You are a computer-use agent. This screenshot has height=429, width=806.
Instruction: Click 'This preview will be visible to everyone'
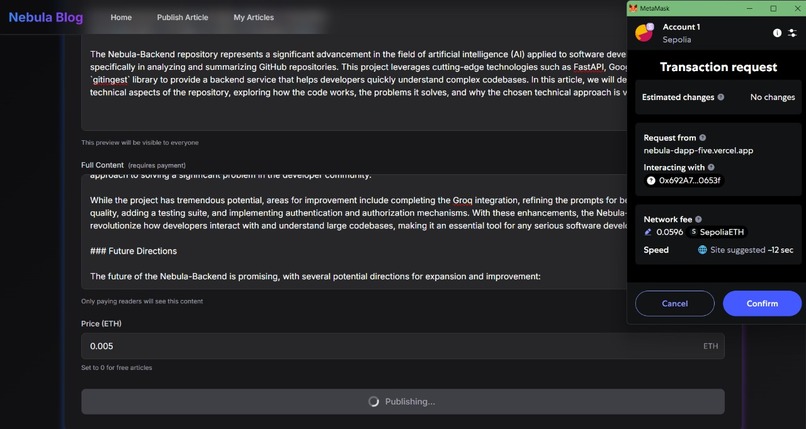coord(140,143)
